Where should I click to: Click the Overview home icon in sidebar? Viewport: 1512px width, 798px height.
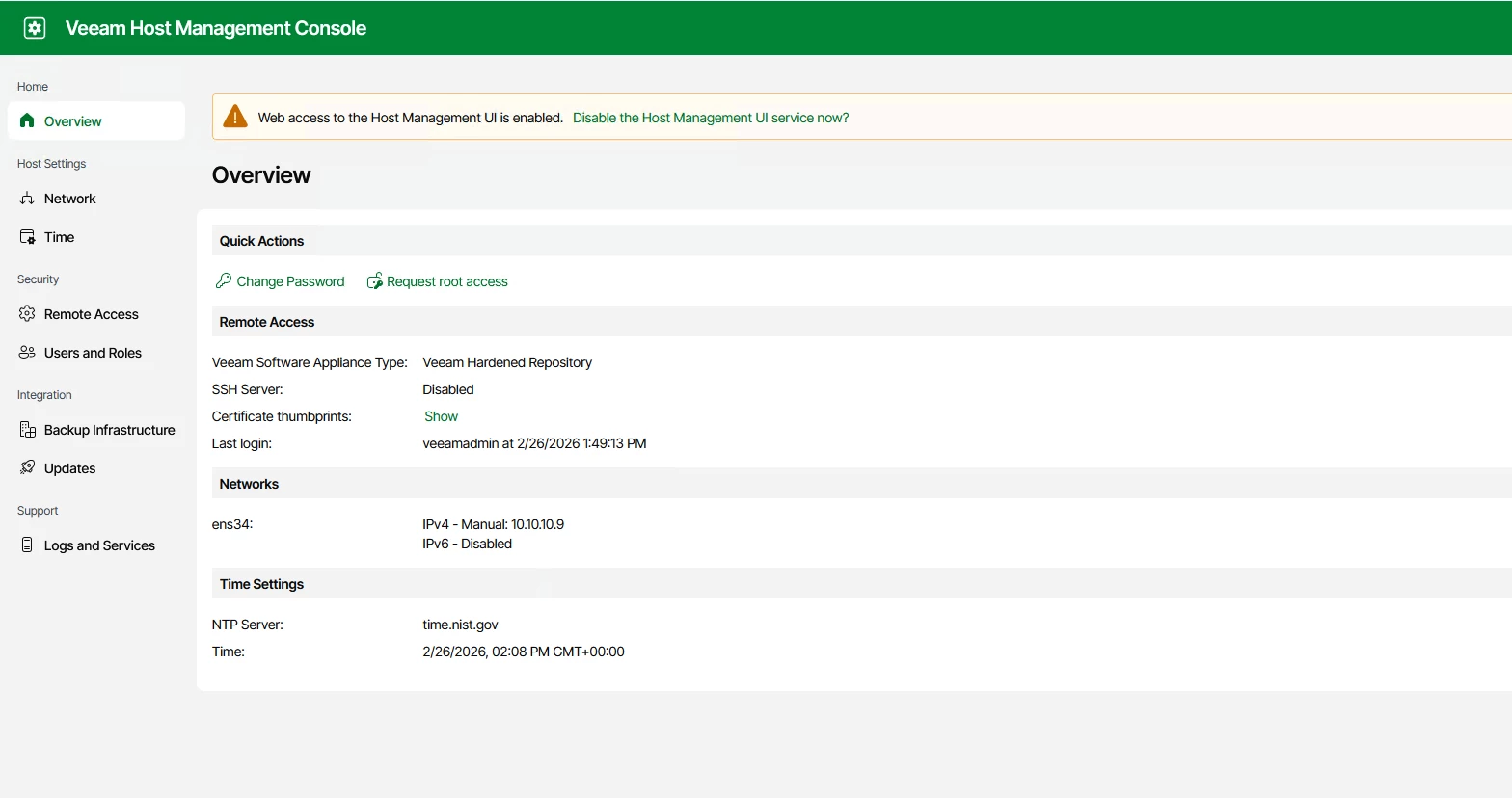(27, 120)
